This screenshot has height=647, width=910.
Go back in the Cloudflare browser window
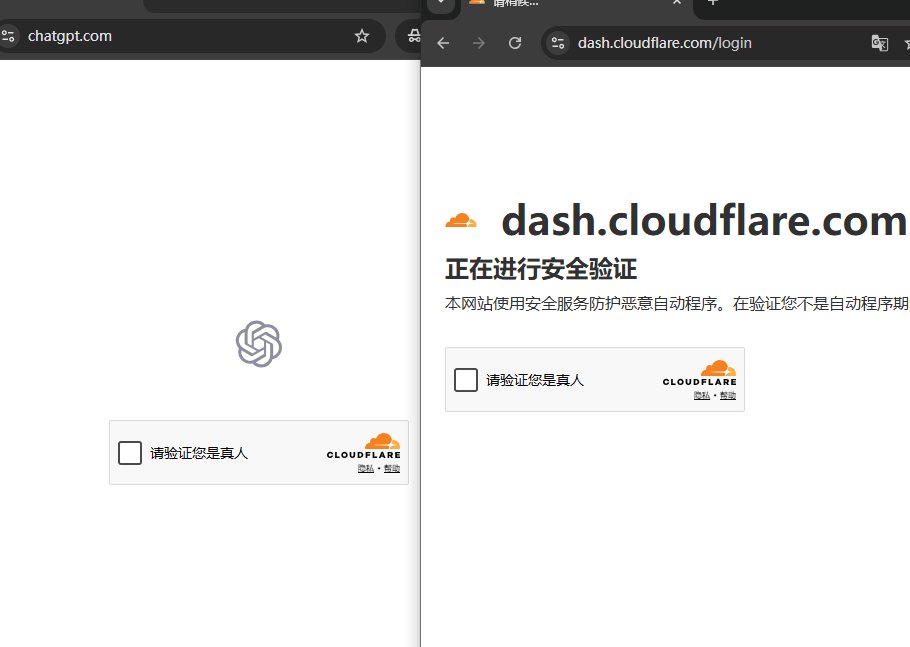pyautogui.click(x=443, y=43)
